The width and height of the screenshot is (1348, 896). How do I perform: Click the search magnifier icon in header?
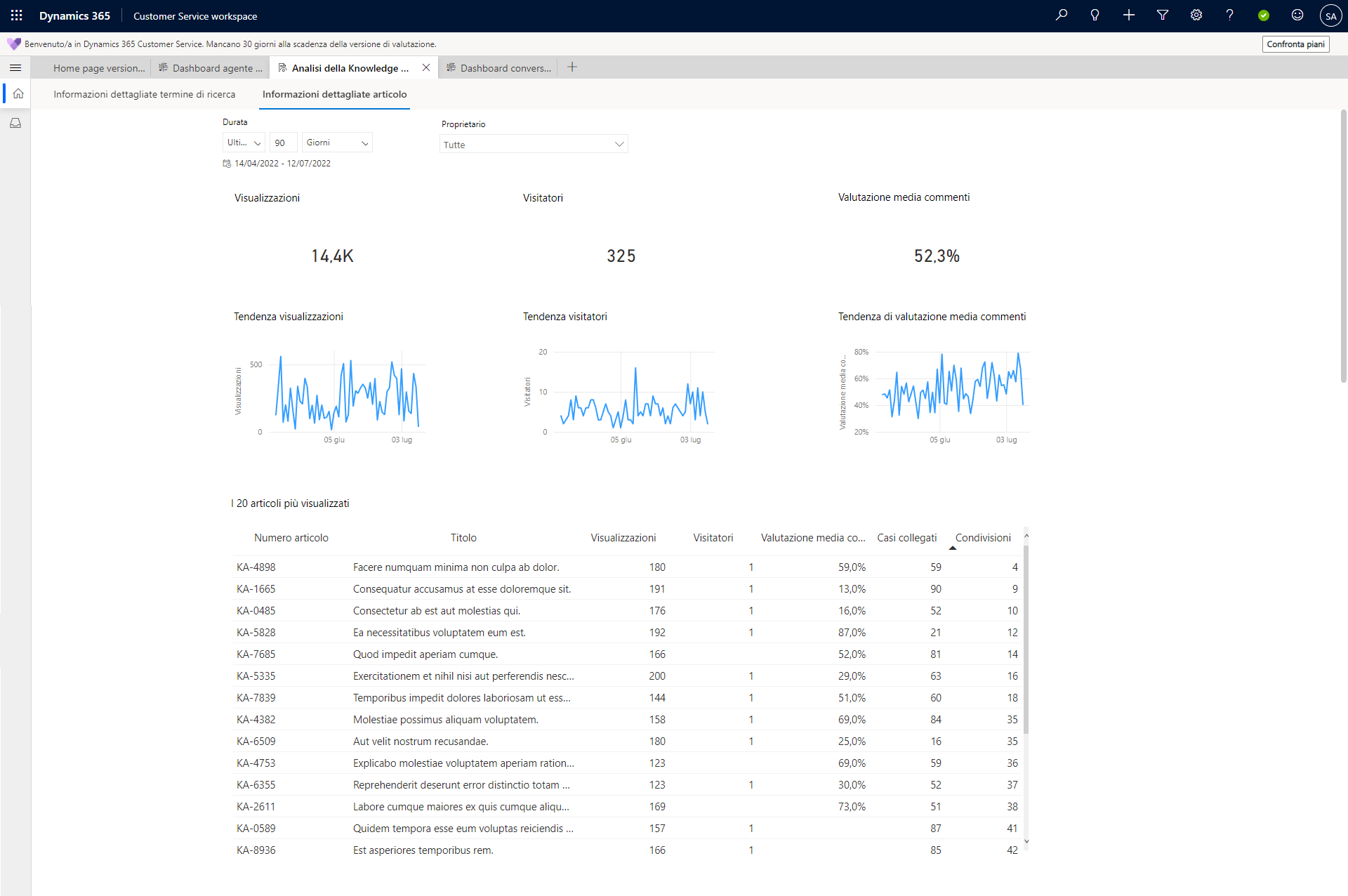pyautogui.click(x=1062, y=15)
